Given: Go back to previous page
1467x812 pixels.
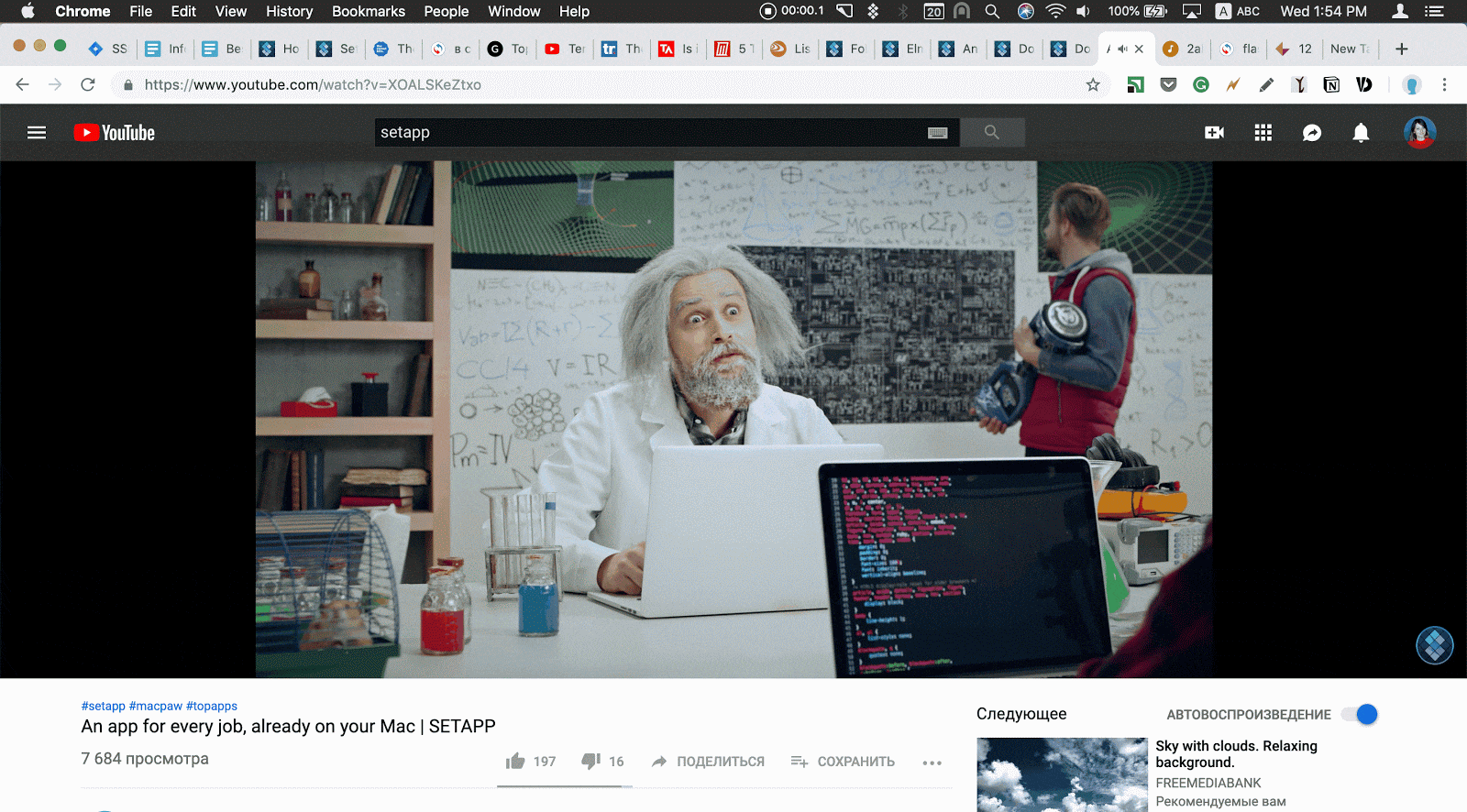Looking at the screenshot, I should (23, 84).
